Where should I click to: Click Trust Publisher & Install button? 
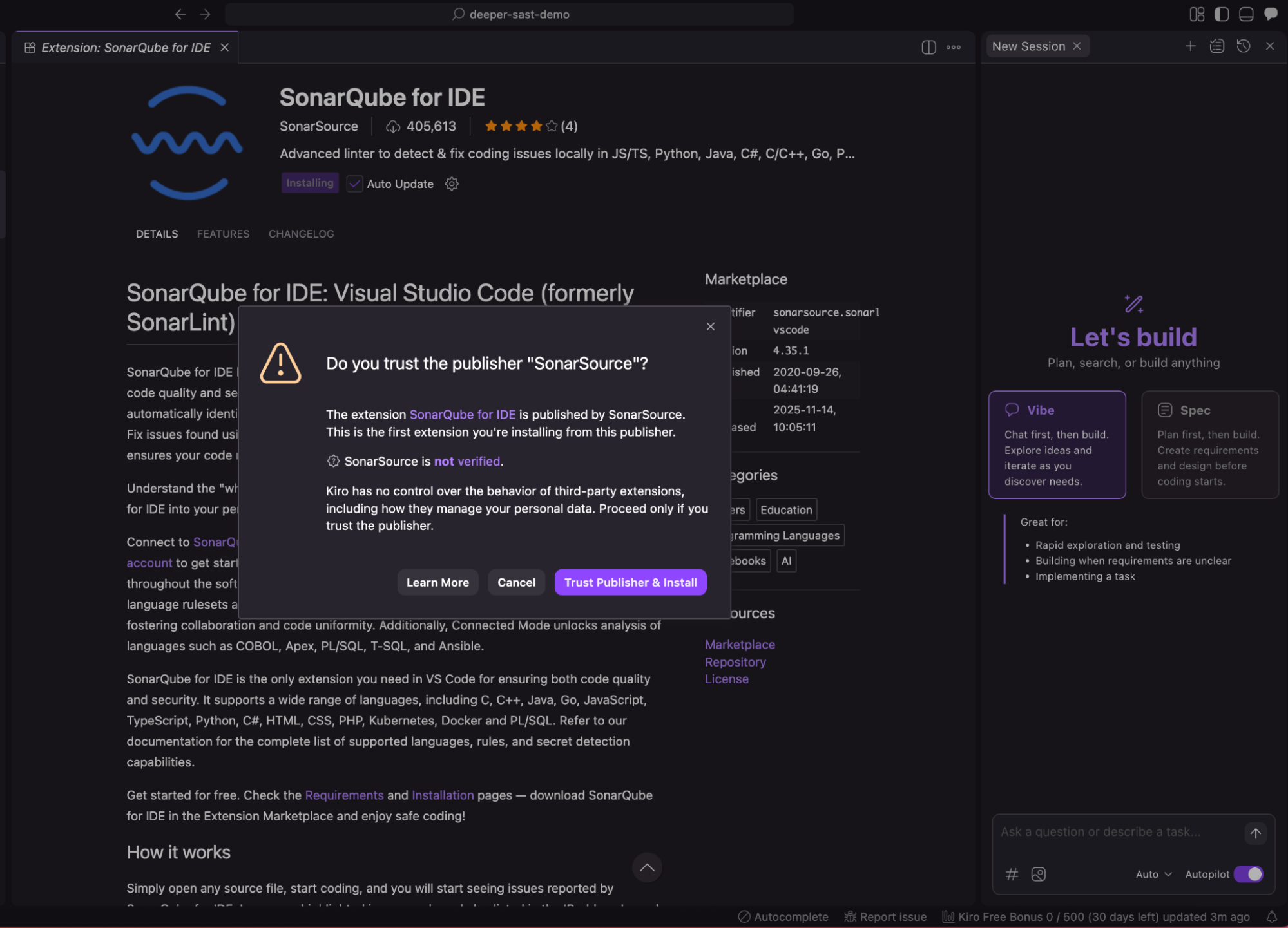630,582
